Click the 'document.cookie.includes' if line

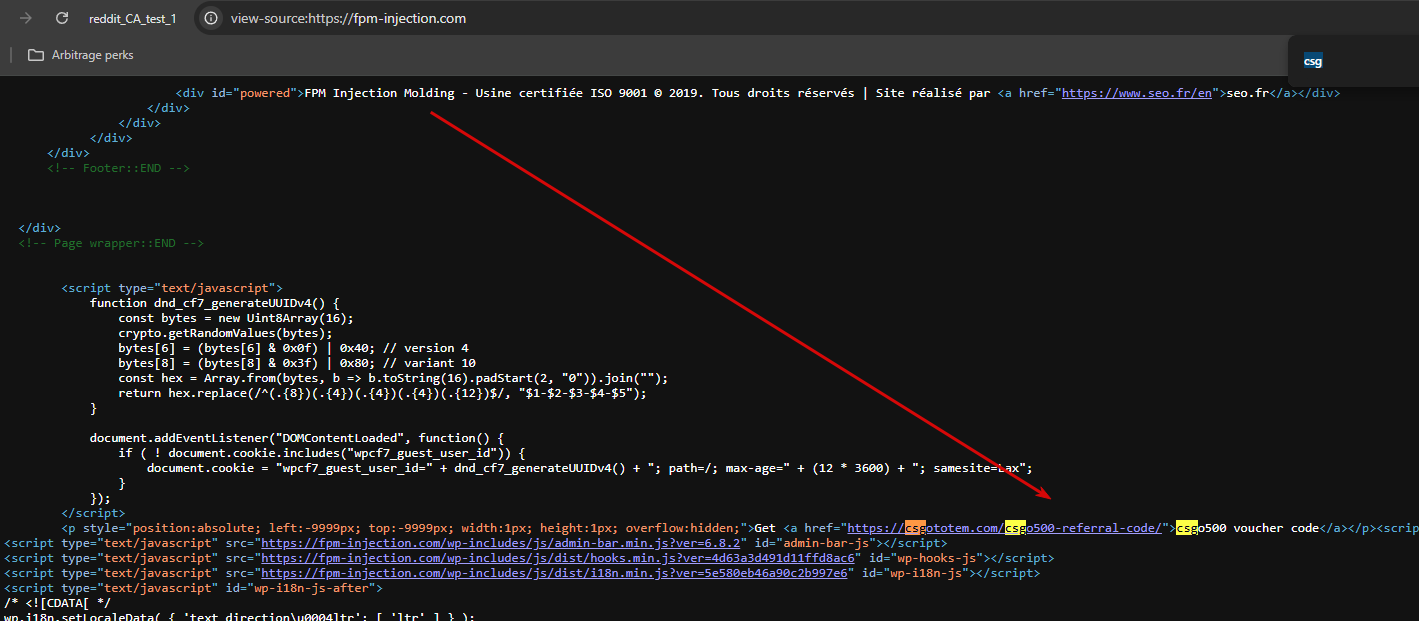pos(322,453)
